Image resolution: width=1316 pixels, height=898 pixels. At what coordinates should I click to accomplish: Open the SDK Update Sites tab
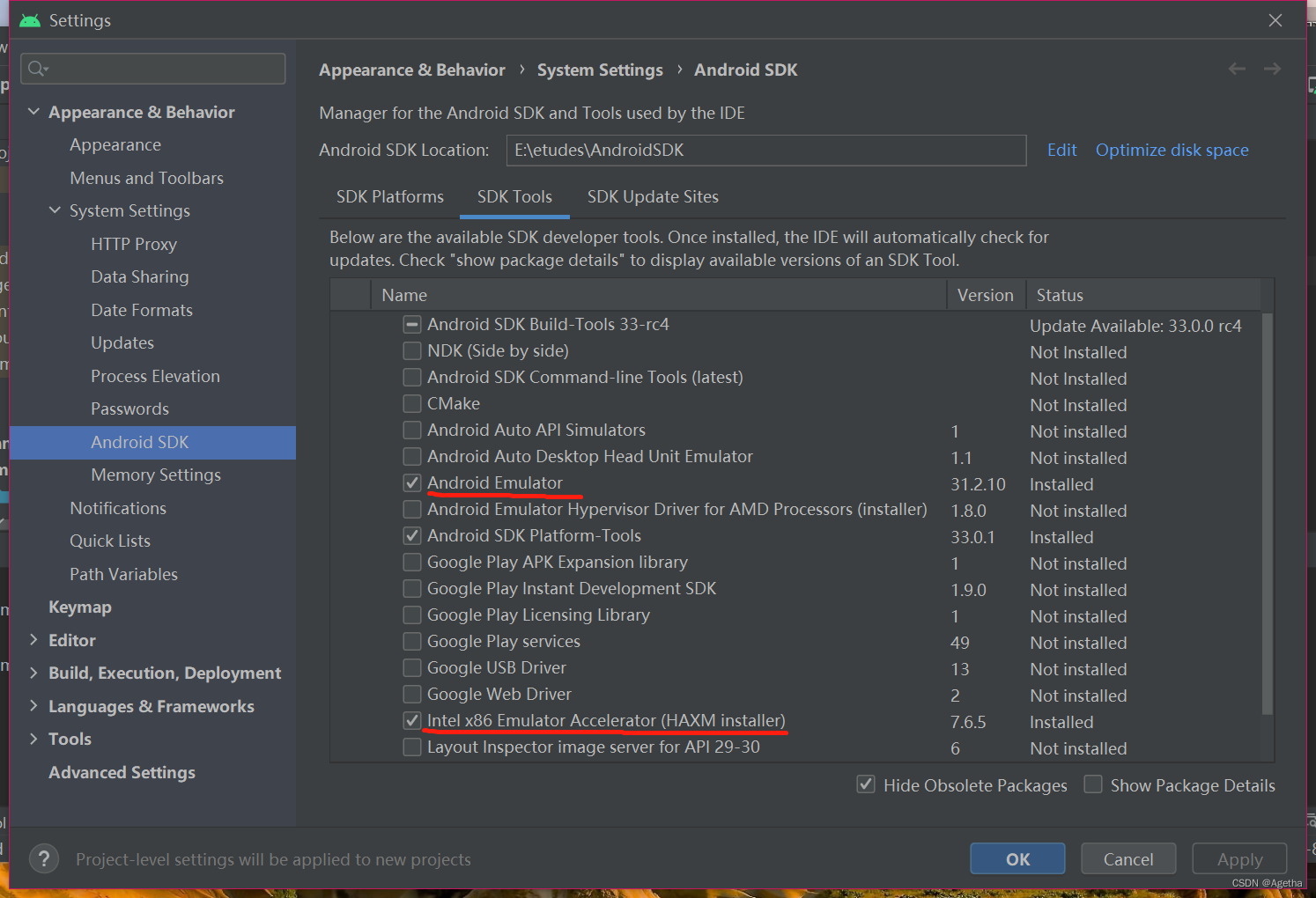point(653,196)
